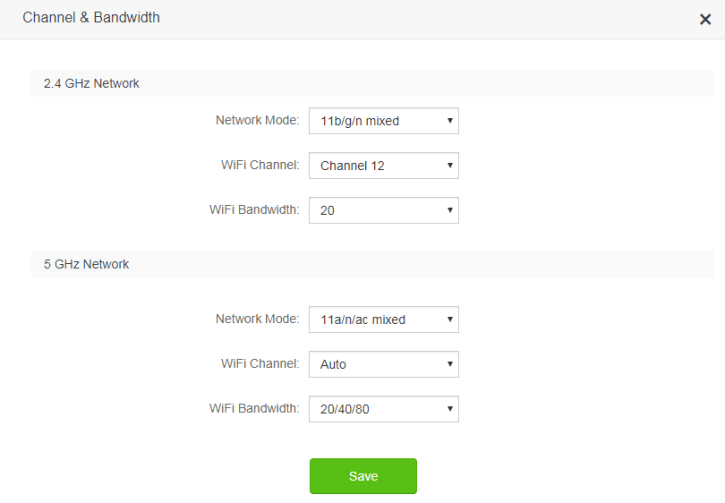725x503 pixels.
Task: Click the arrow beside bandwidth value 20
Action: (x=450, y=210)
